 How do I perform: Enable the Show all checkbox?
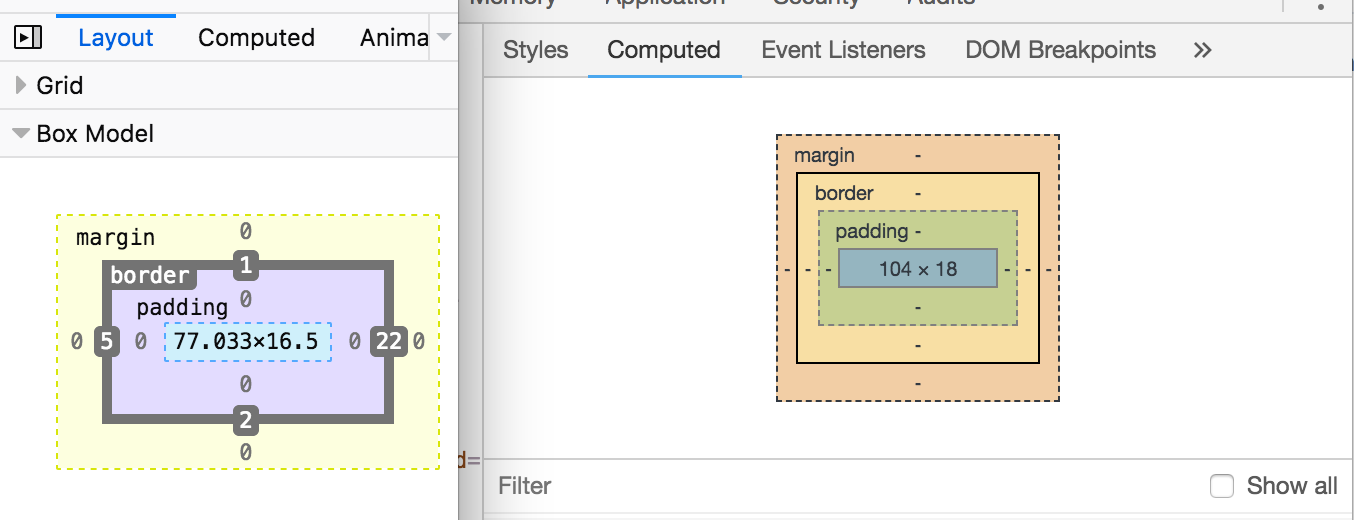point(1222,486)
